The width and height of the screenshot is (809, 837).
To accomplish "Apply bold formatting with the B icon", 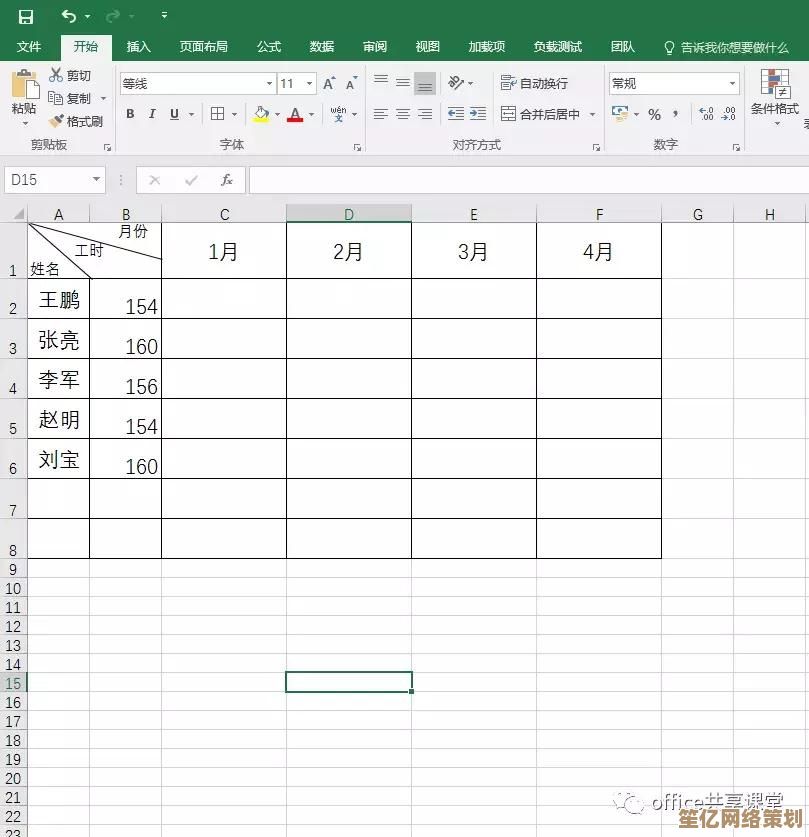I will pos(131,114).
